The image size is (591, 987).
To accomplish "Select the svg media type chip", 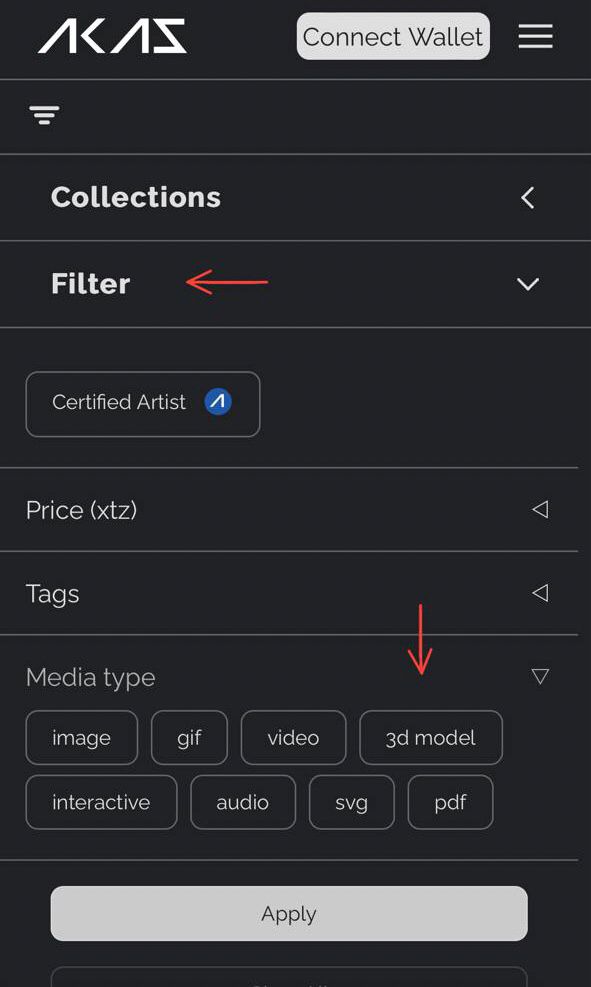I will click(x=352, y=802).
